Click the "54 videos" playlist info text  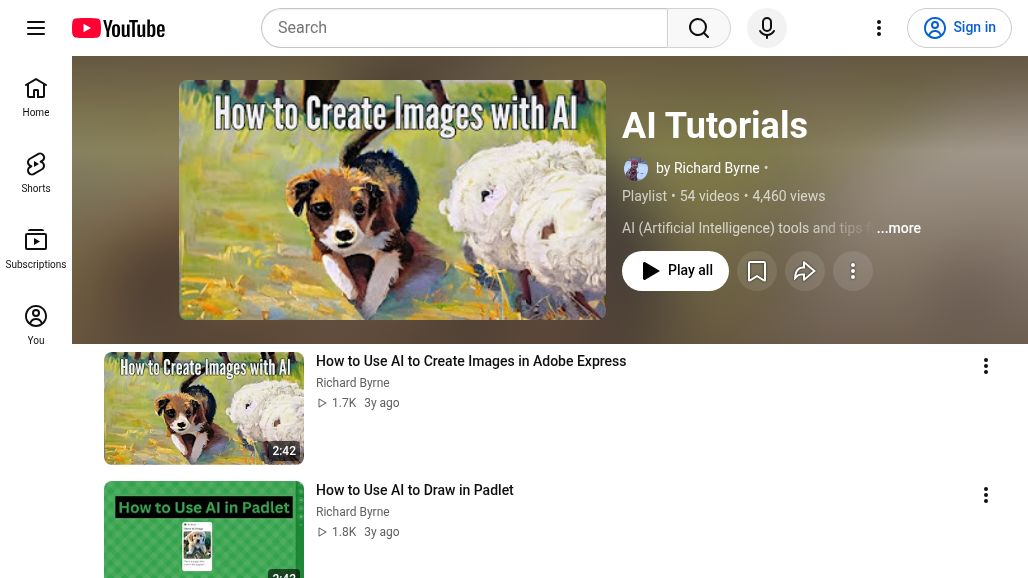tap(709, 196)
